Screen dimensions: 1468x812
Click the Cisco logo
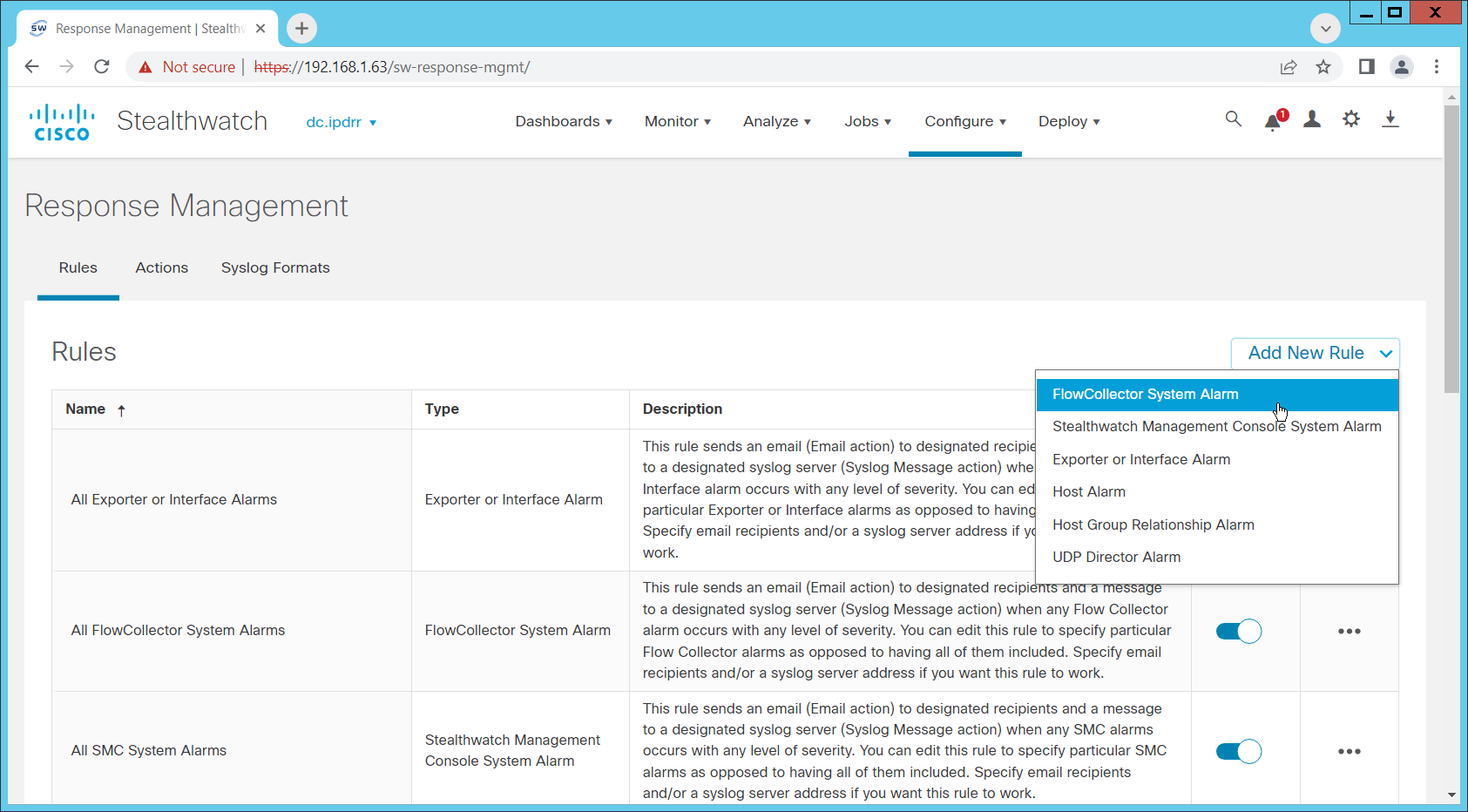pyautogui.click(x=62, y=122)
